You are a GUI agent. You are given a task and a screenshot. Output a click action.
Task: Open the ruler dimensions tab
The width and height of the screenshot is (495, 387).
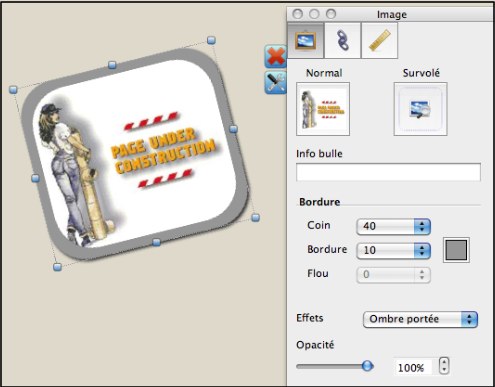[379, 41]
